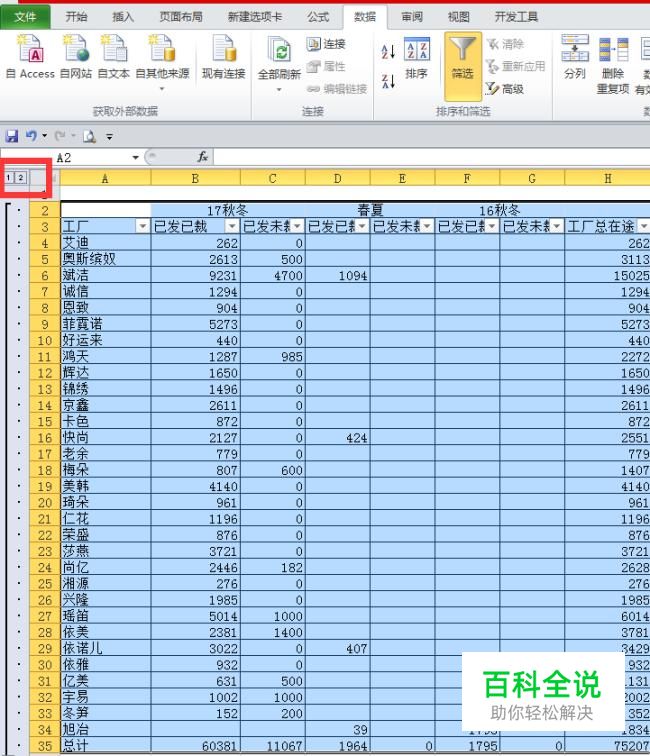
Task: Switch to the 开始 Home tab
Action: pos(76,17)
